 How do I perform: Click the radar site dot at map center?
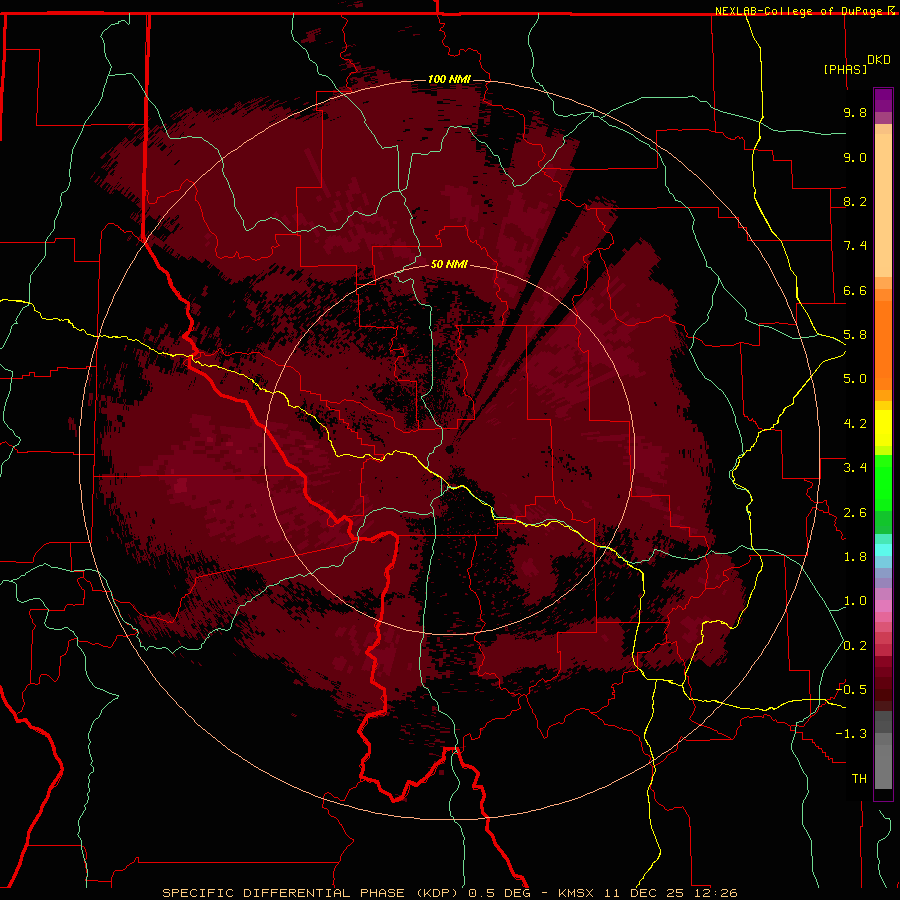coord(449,449)
